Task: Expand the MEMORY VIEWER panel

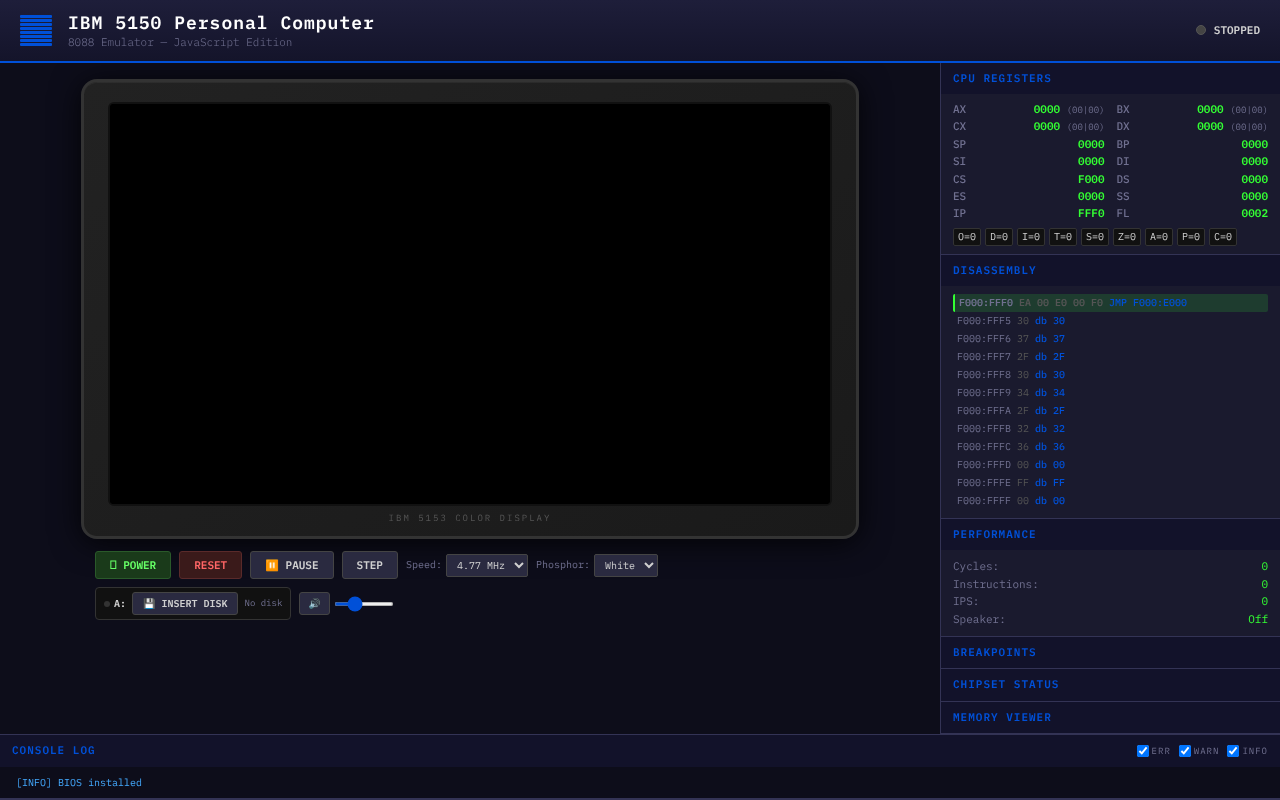Action: (x=1110, y=718)
